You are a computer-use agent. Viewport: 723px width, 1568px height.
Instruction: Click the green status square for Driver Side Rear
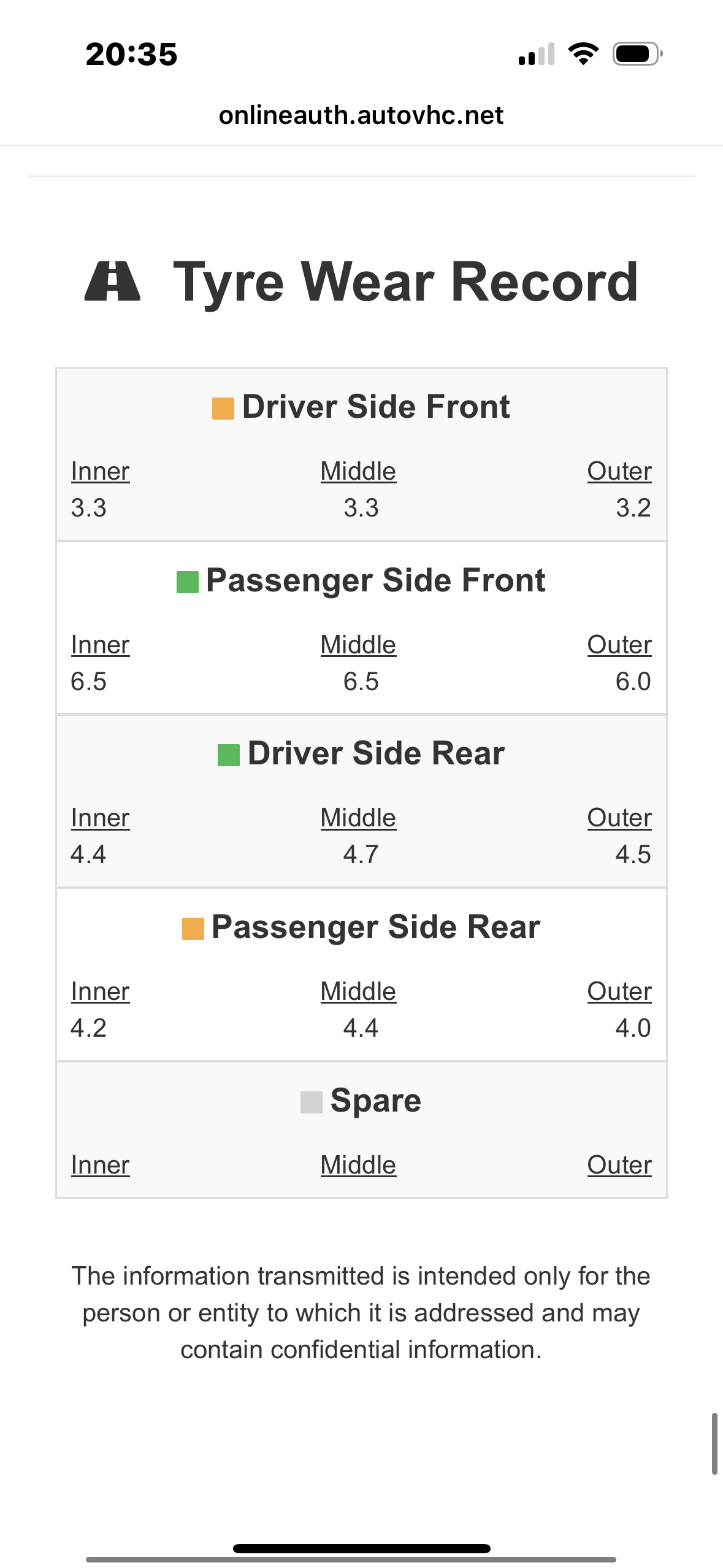click(229, 755)
